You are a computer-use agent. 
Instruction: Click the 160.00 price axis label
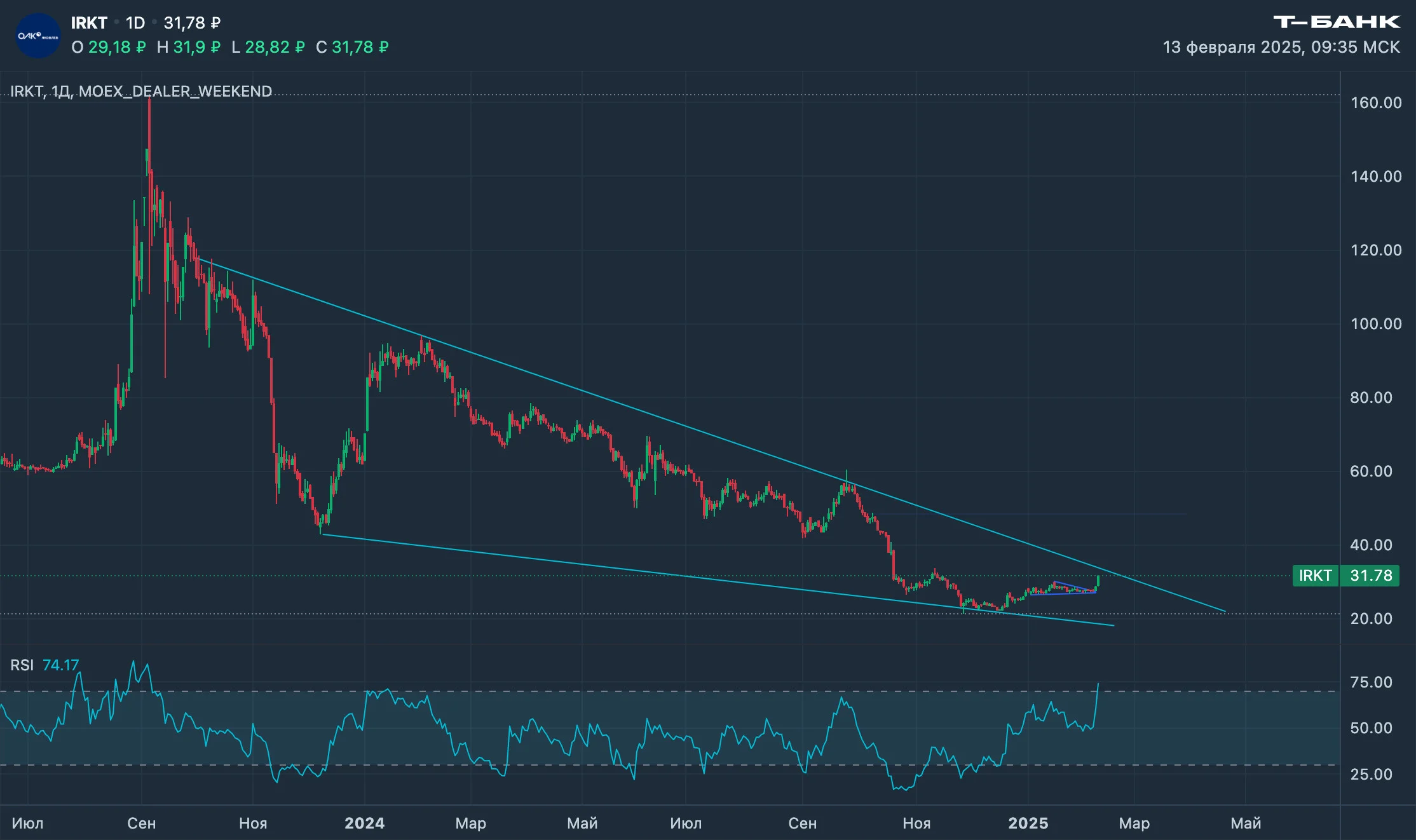(1376, 103)
